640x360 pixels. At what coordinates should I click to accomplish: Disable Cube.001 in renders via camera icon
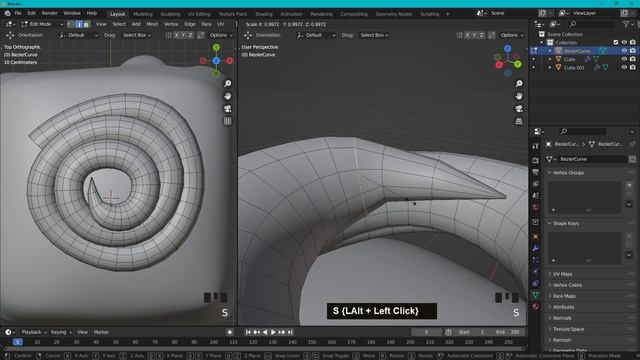pos(633,67)
